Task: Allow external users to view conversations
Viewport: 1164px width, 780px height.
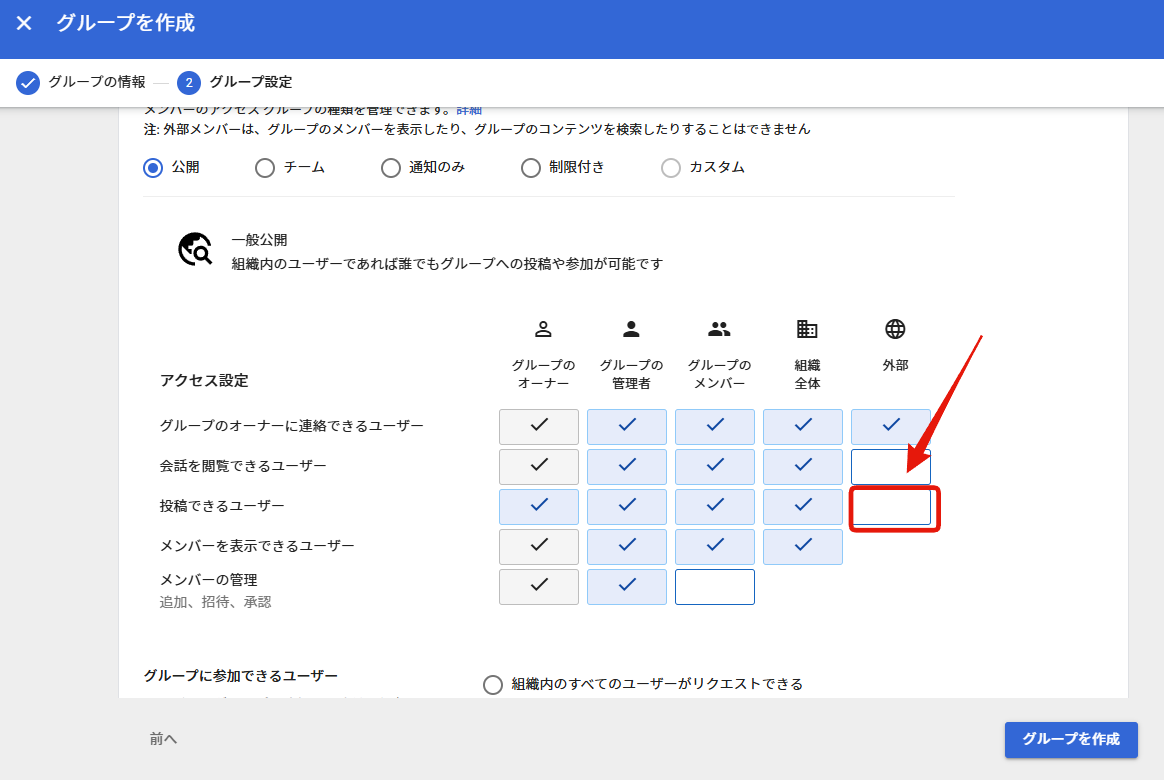Action: (891, 467)
